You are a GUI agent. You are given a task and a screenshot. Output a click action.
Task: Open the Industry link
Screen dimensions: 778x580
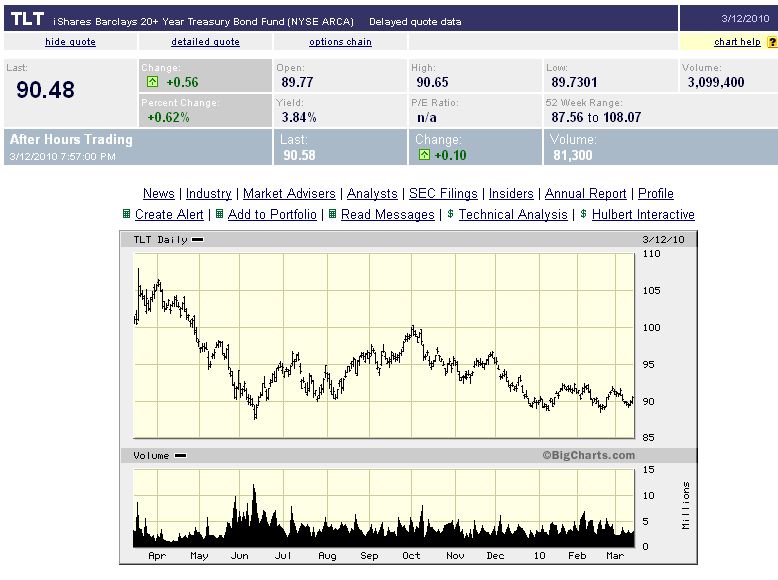click(x=209, y=193)
